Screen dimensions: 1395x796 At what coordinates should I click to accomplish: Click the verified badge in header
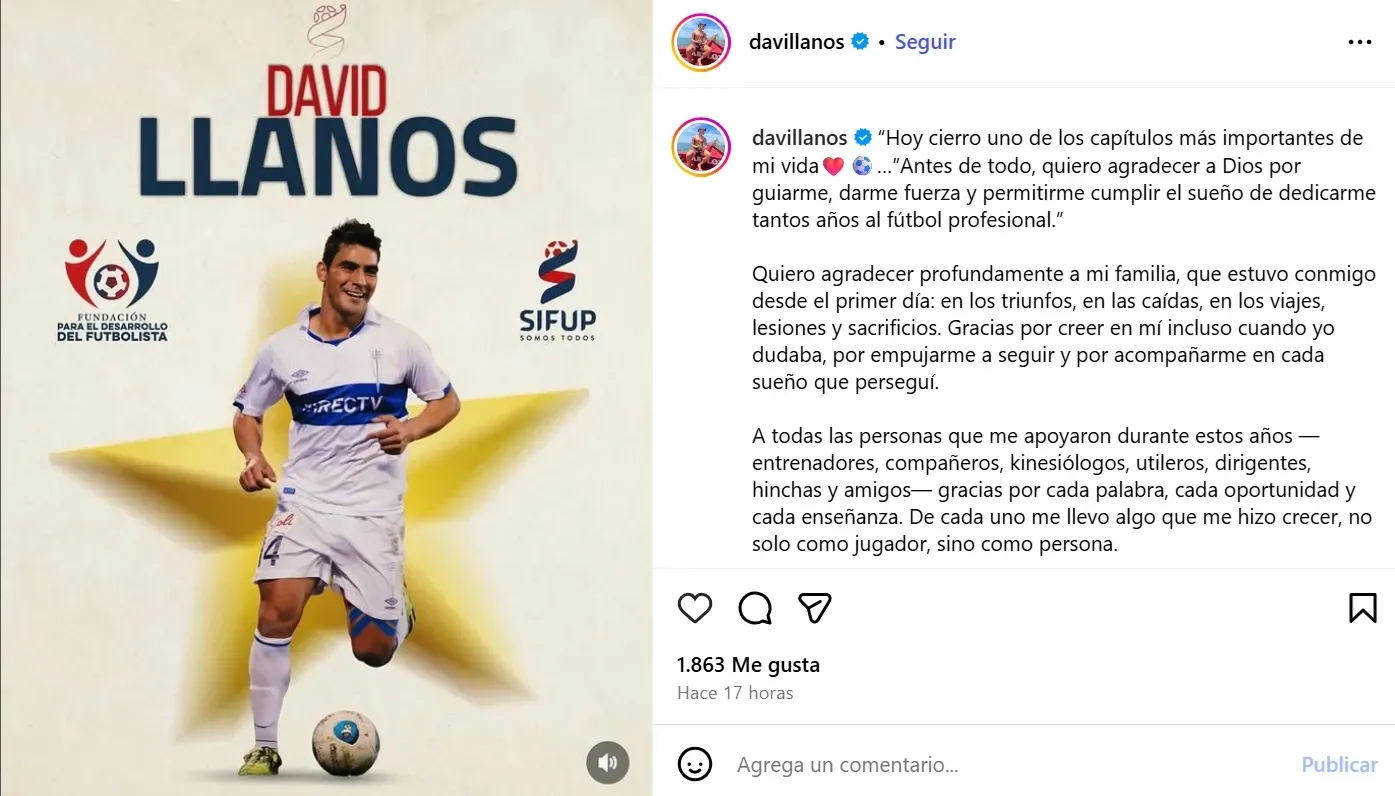[x=860, y=42]
